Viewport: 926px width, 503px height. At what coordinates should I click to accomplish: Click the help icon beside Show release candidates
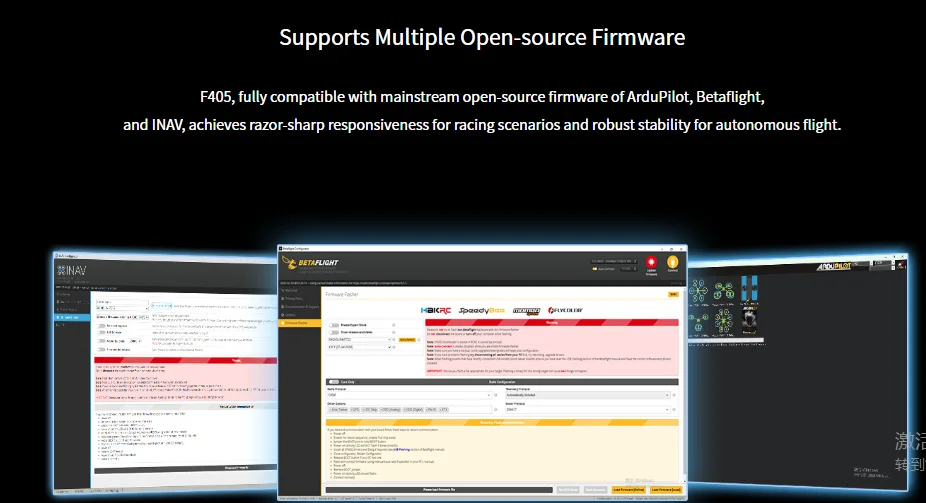coord(394,332)
